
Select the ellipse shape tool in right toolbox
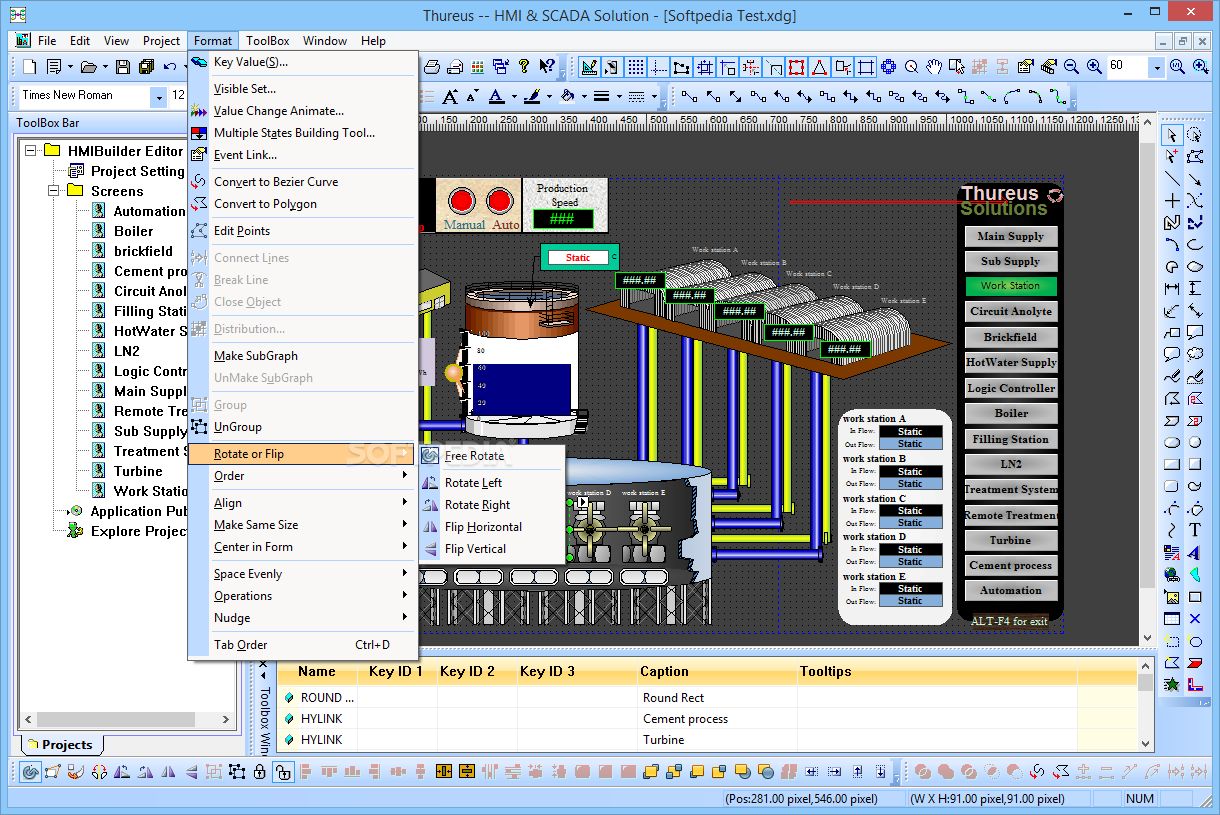pos(1172,442)
